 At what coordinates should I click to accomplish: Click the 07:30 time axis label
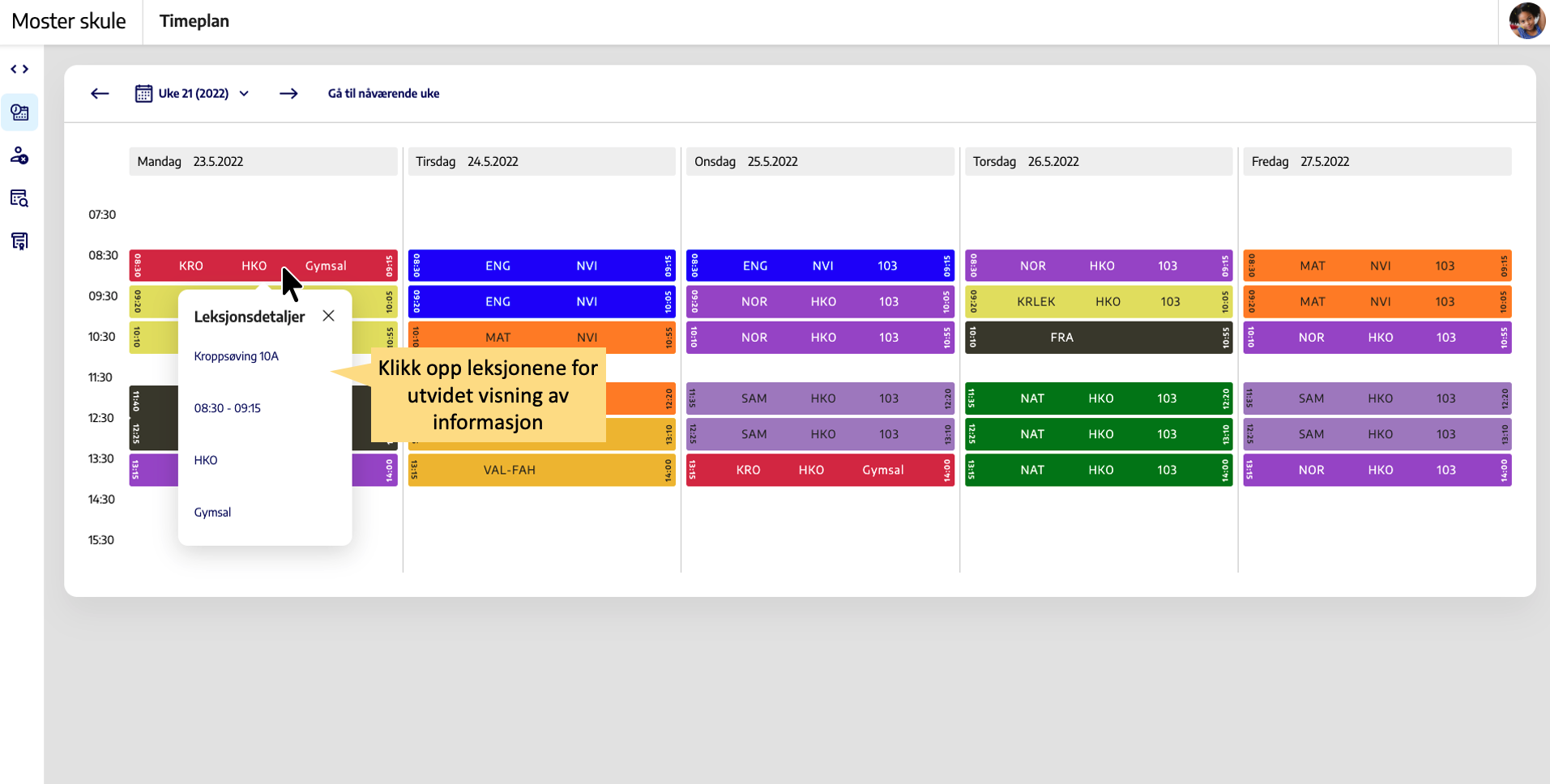(102, 215)
